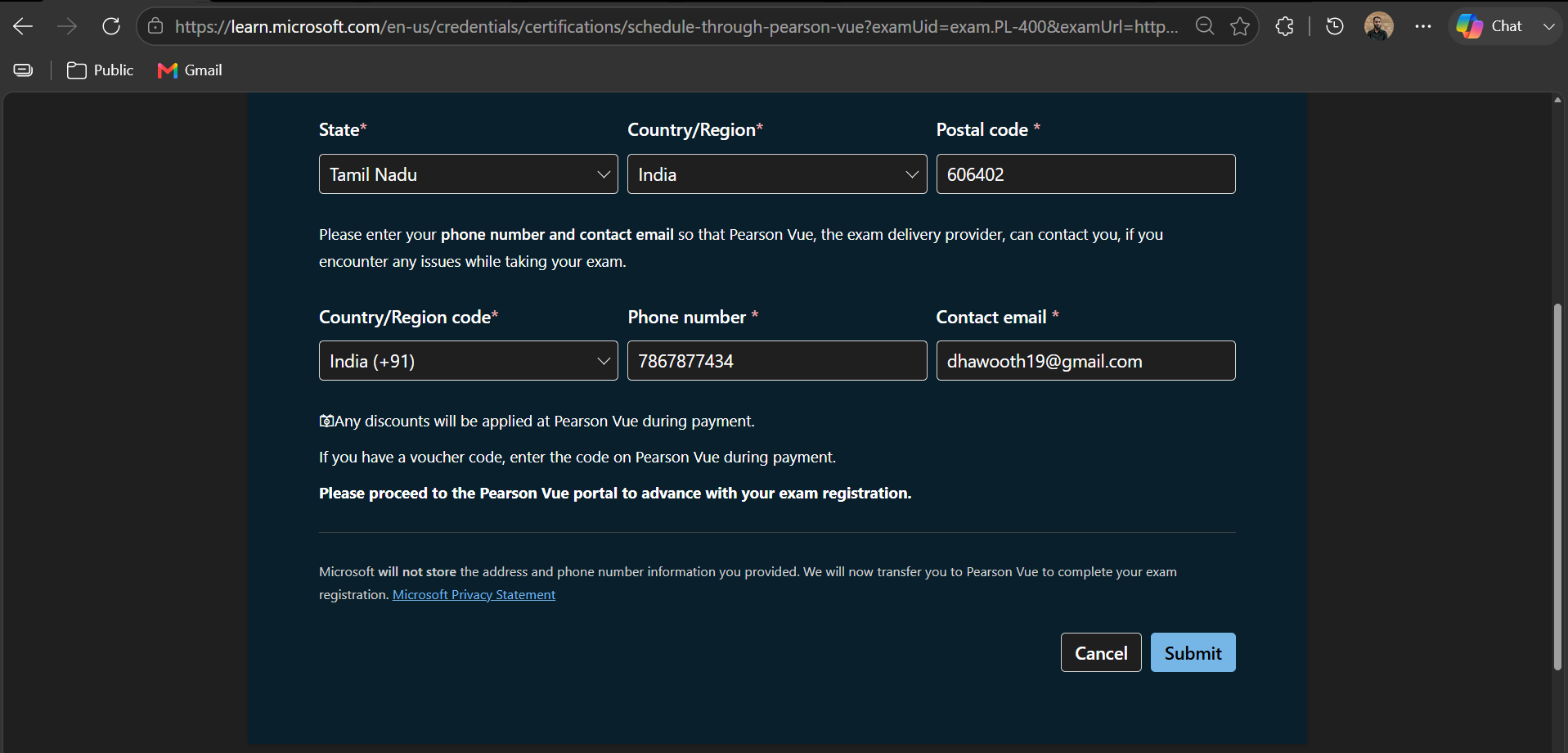Click the browser forward arrow
Viewport: 1568px width, 753px height.
pos(67,26)
